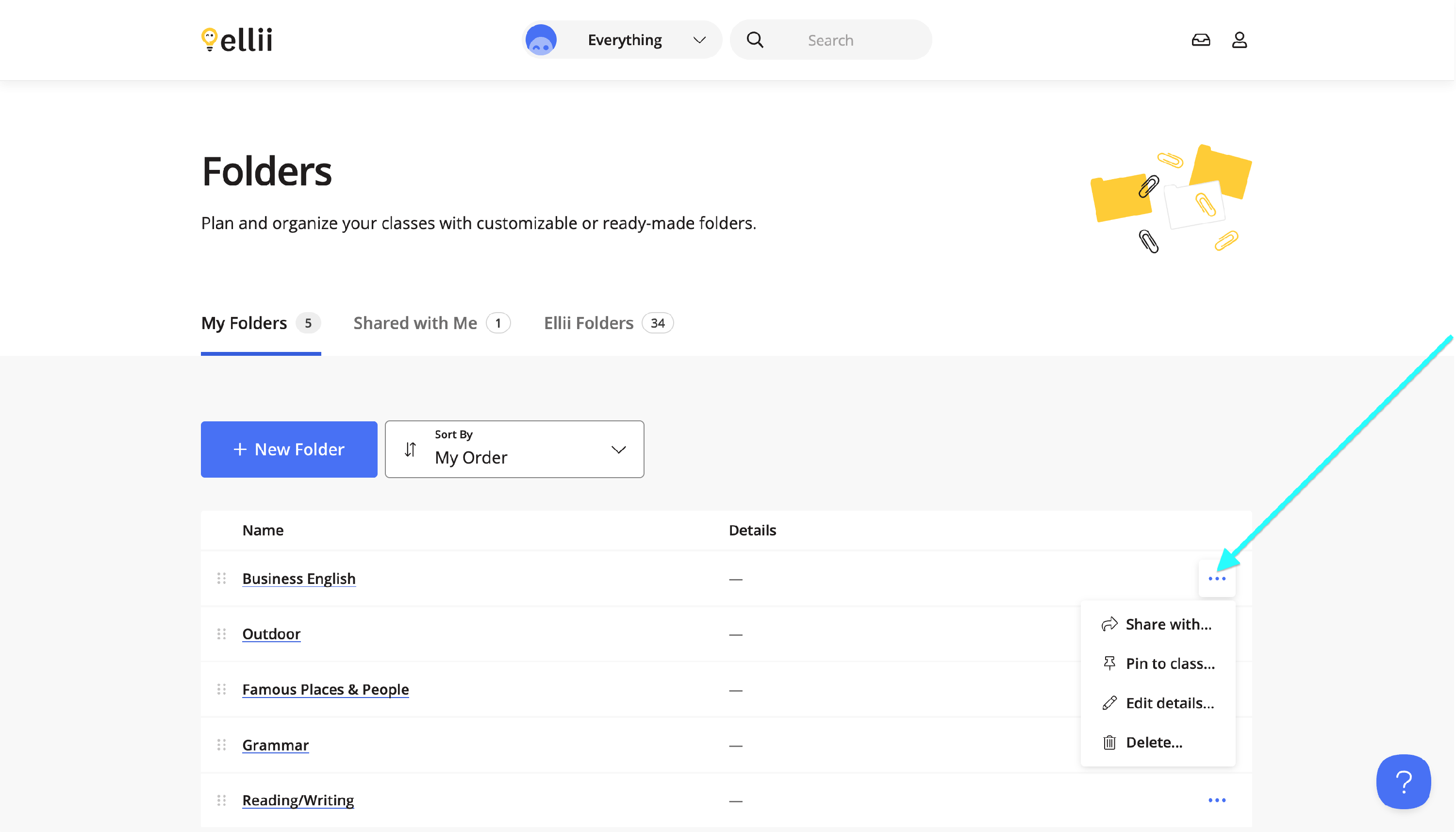The width and height of the screenshot is (1456, 832).
Task: Click the search magnifier icon
Action: tap(755, 39)
